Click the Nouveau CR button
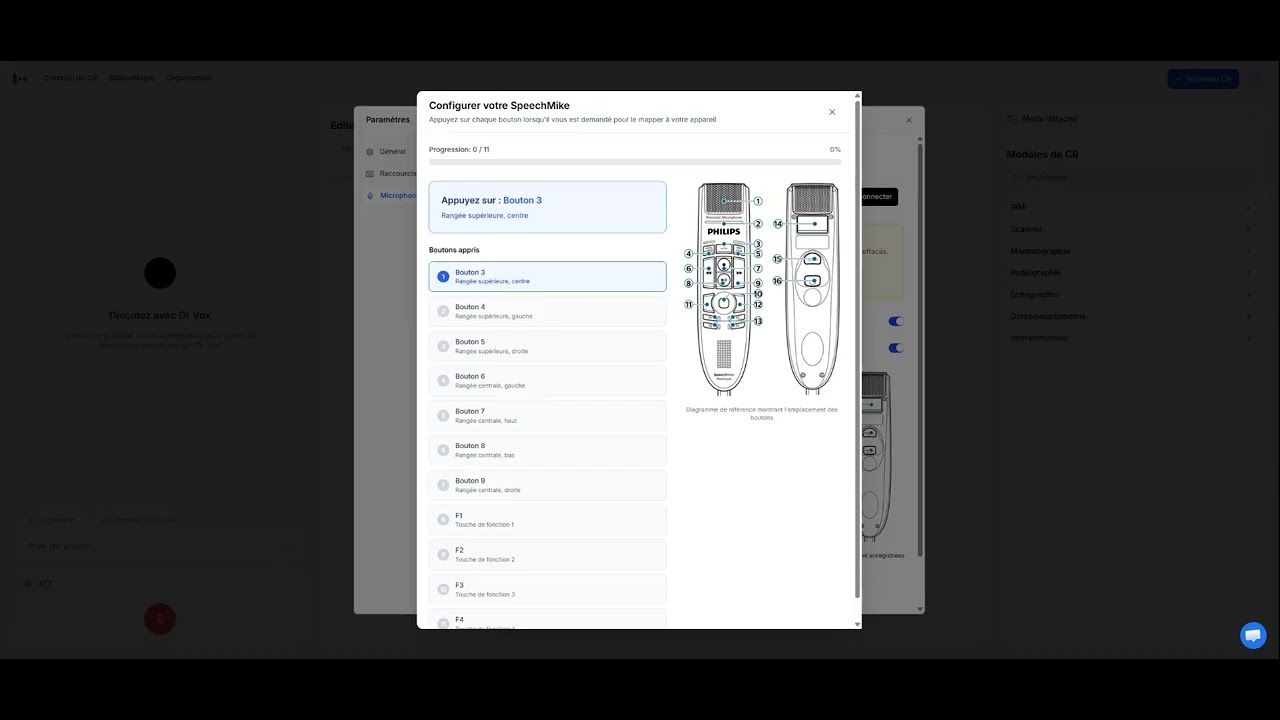The image size is (1280, 720). (1203, 79)
